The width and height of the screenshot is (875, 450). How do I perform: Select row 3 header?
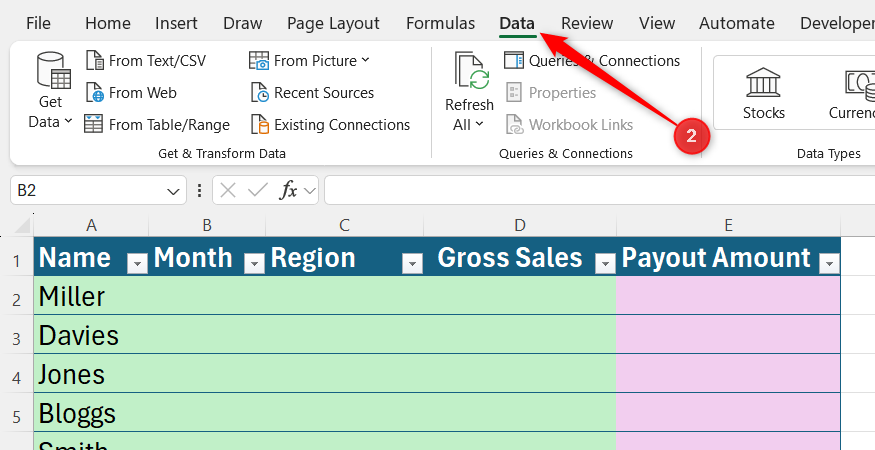pos(17,335)
